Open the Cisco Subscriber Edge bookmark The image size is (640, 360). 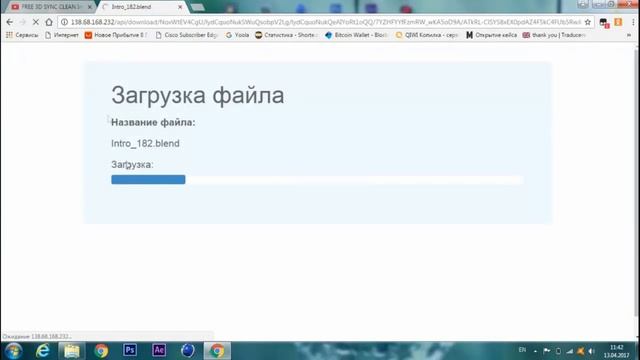[x=187, y=35]
